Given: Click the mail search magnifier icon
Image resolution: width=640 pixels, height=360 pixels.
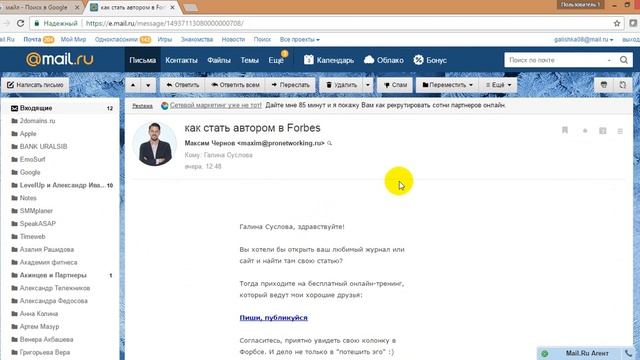Looking at the screenshot, I should click(624, 60).
